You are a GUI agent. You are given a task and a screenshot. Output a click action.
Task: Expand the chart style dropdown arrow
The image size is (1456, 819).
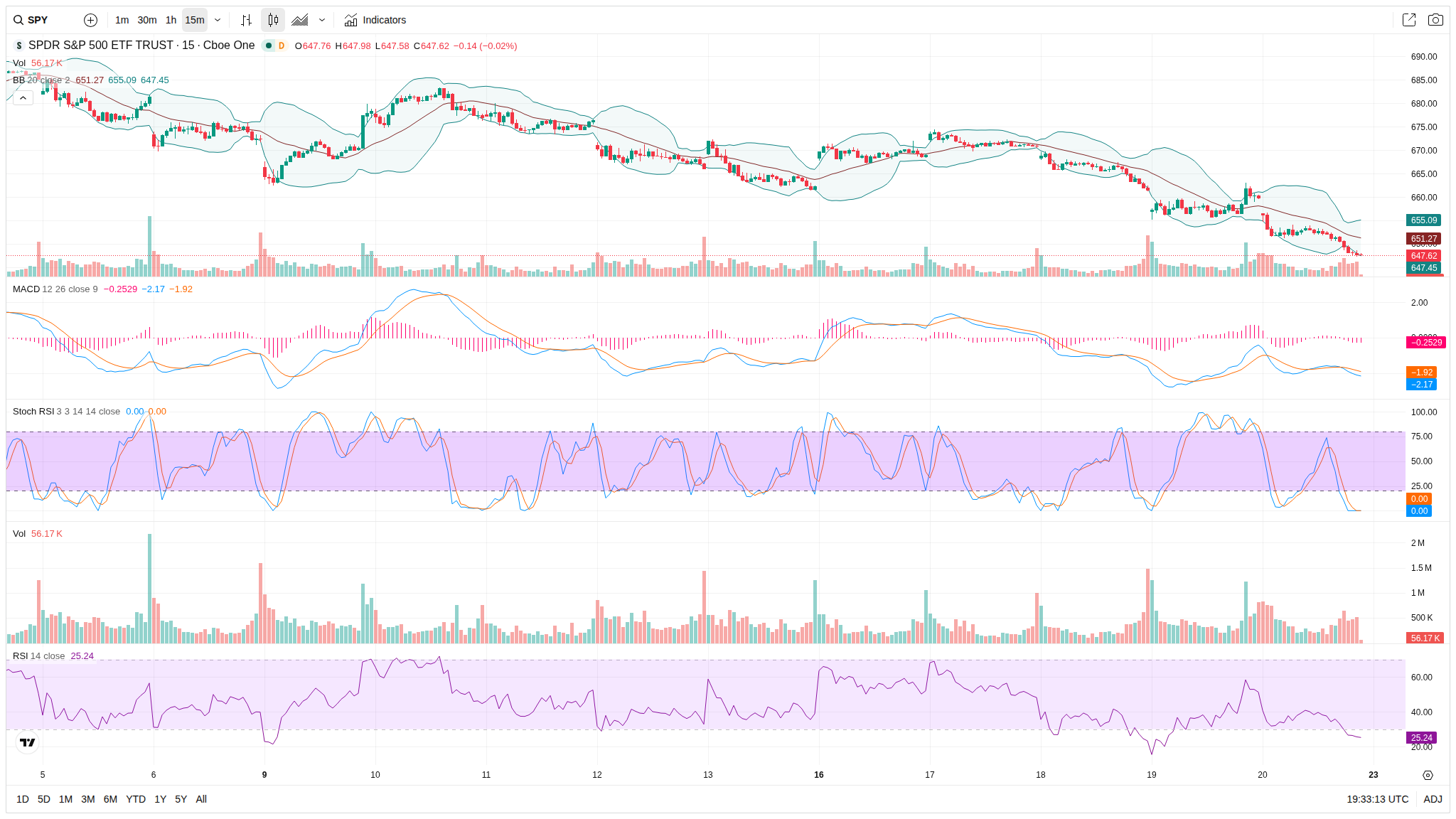click(322, 20)
